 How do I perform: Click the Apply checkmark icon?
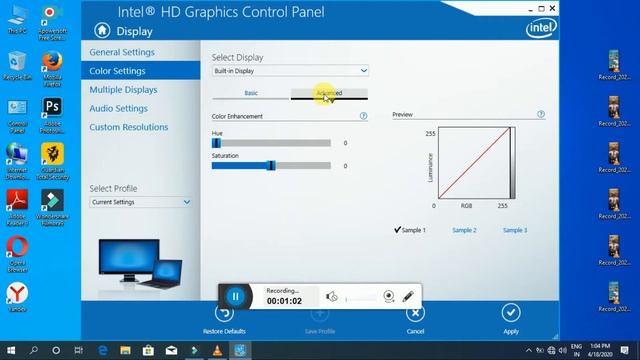pos(511,313)
